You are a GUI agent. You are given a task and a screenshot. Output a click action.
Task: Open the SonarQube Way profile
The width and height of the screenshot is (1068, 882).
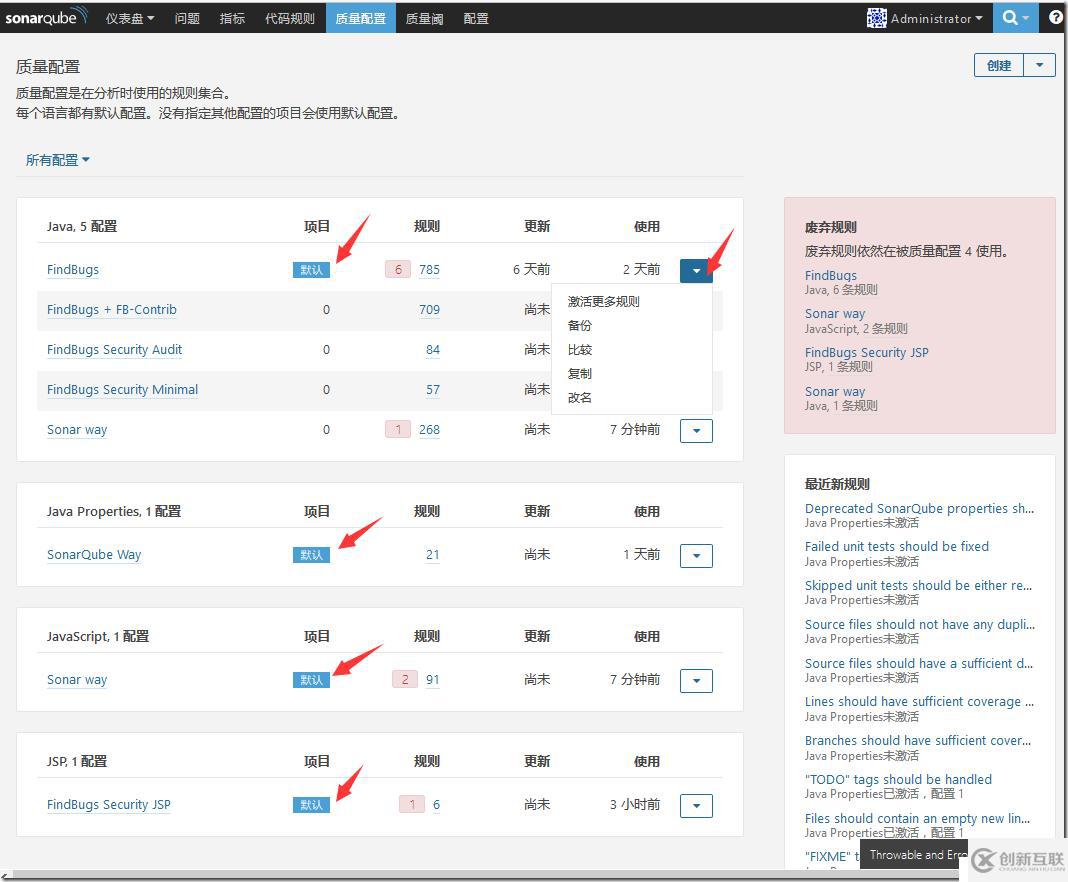click(x=94, y=554)
